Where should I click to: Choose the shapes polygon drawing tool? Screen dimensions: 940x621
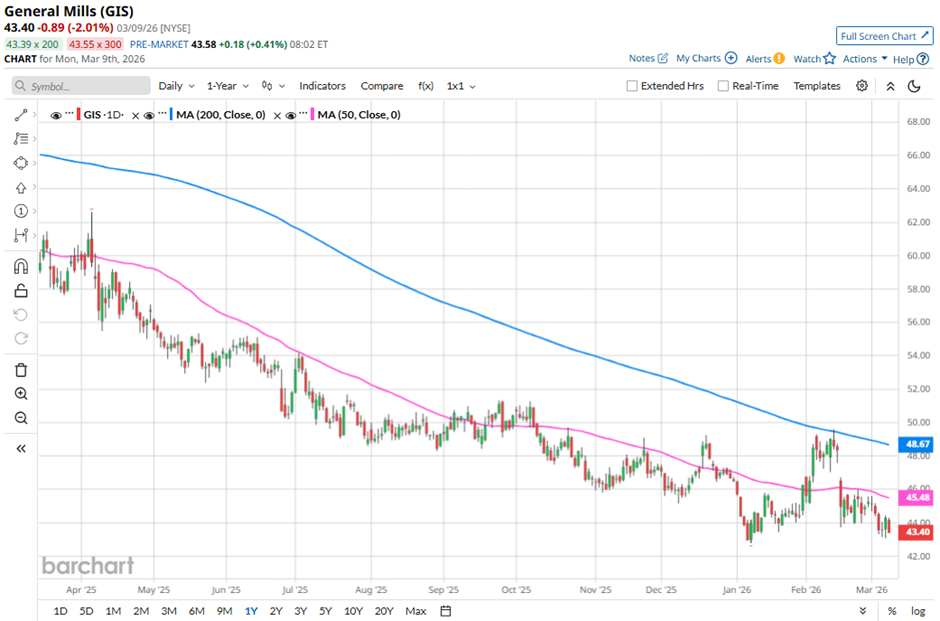(x=21, y=163)
